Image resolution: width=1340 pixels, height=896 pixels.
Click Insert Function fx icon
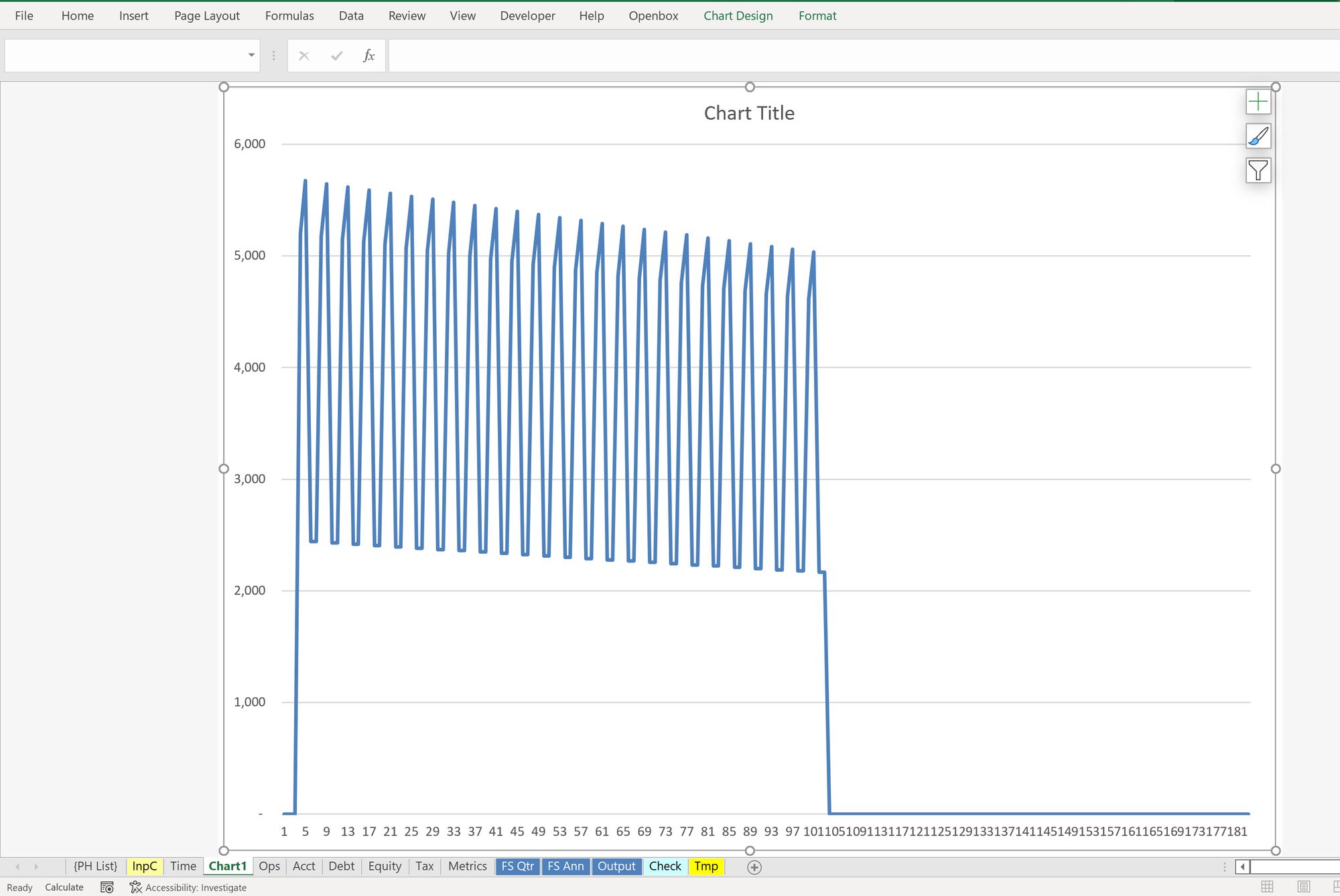[x=368, y=56]
